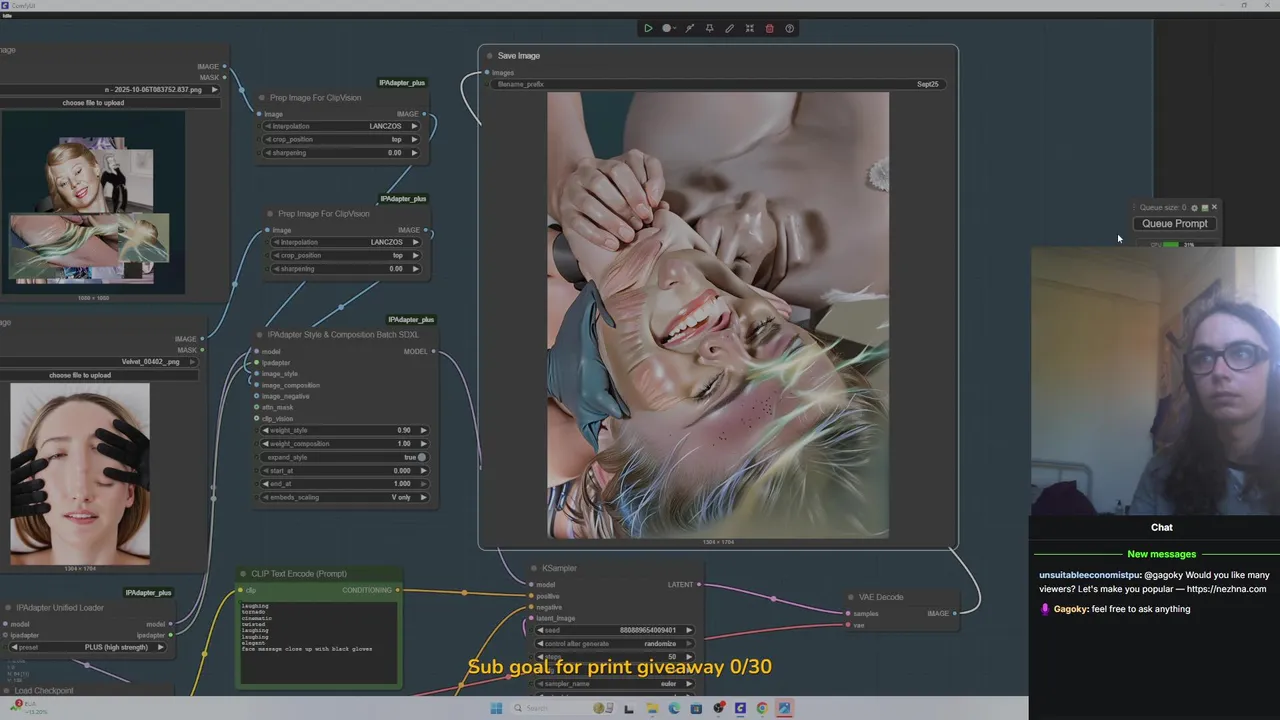The width and height of the screenshot is (1280, 720).
Task: Click the fit-to-view expand icon in toolbar
Action: click(x=749, y=28)
